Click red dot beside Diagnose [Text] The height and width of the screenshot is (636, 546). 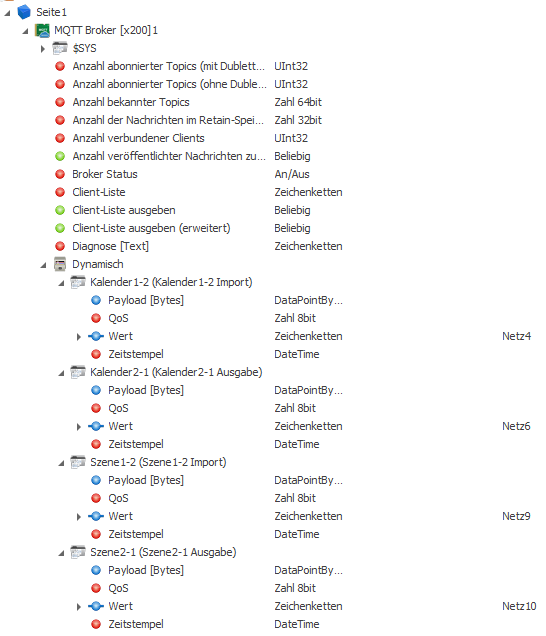[60, 246]
